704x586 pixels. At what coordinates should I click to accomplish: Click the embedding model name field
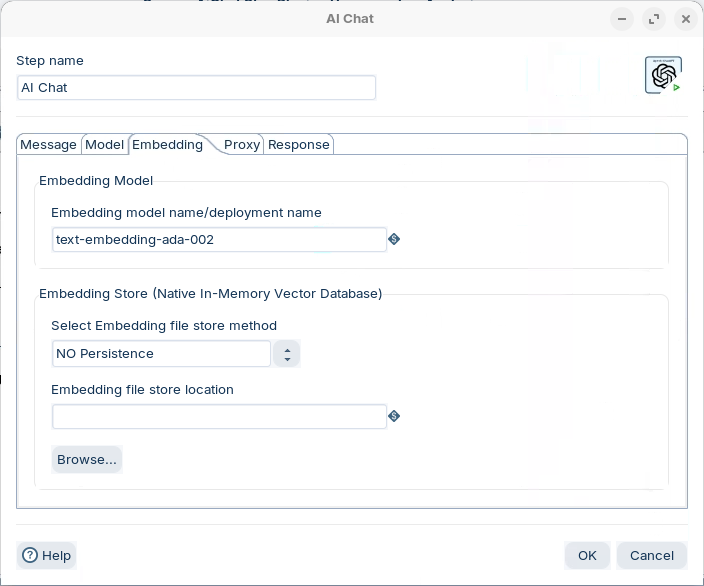tap(219, 240)
